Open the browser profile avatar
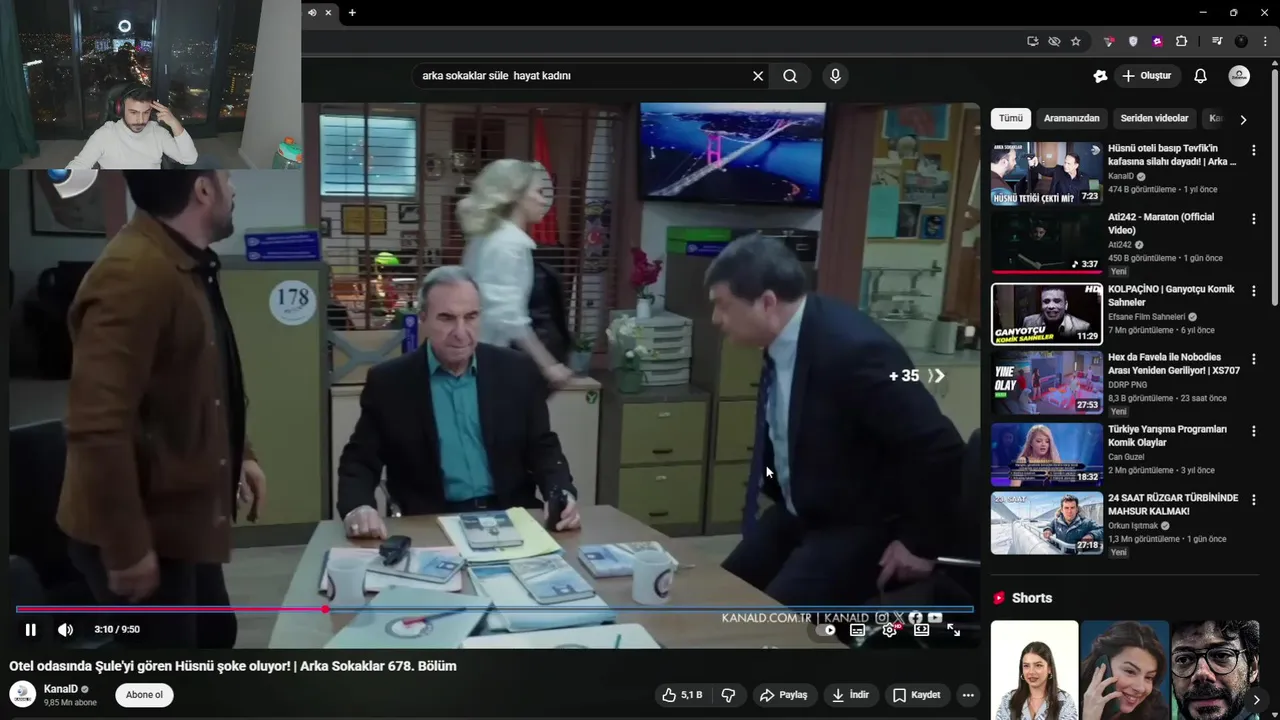The image size is (1280, 720). 1241,41
